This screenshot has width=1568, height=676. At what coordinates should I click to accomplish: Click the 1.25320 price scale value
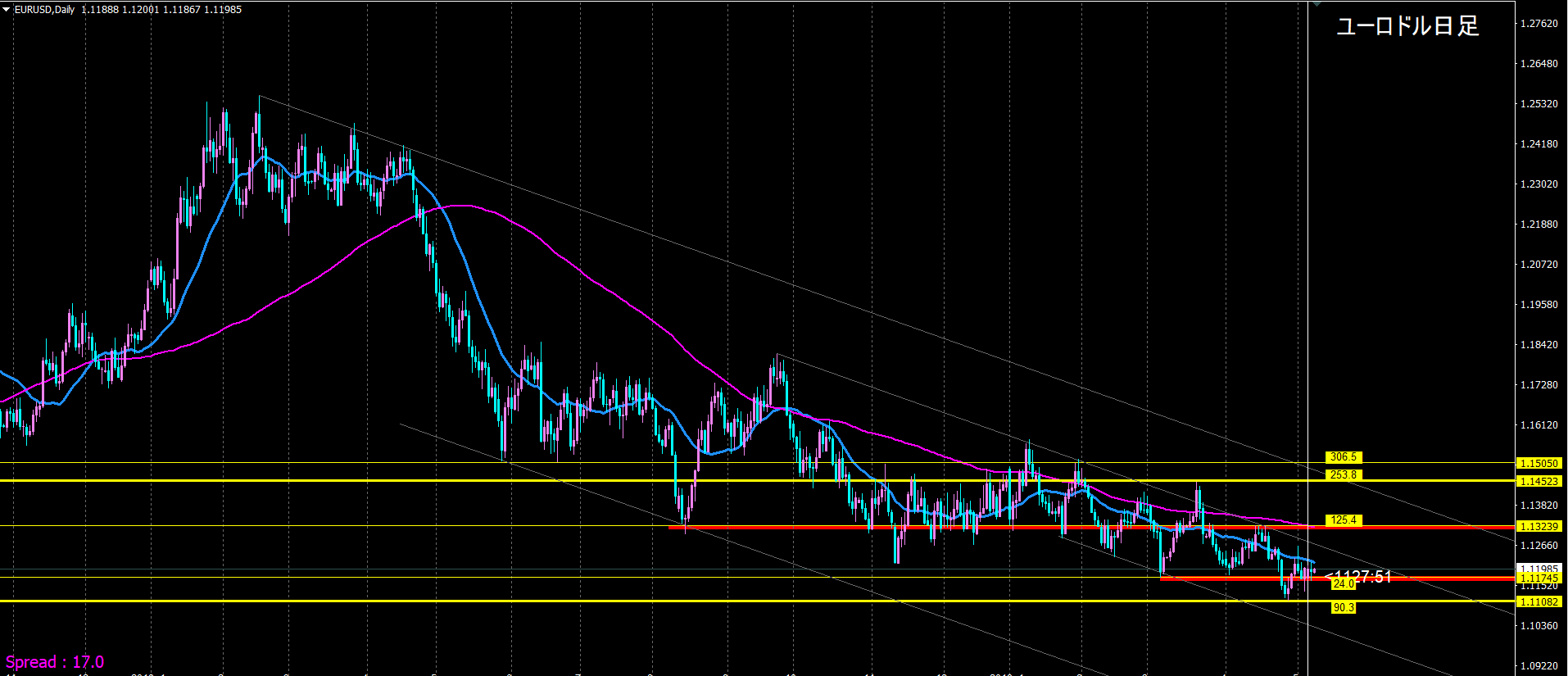[1539, 104]
